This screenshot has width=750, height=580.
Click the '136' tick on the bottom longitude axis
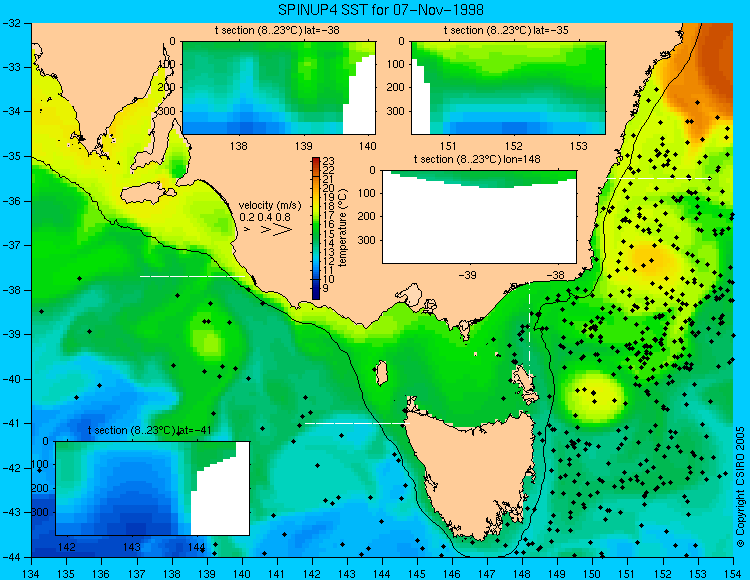(101, 574)
